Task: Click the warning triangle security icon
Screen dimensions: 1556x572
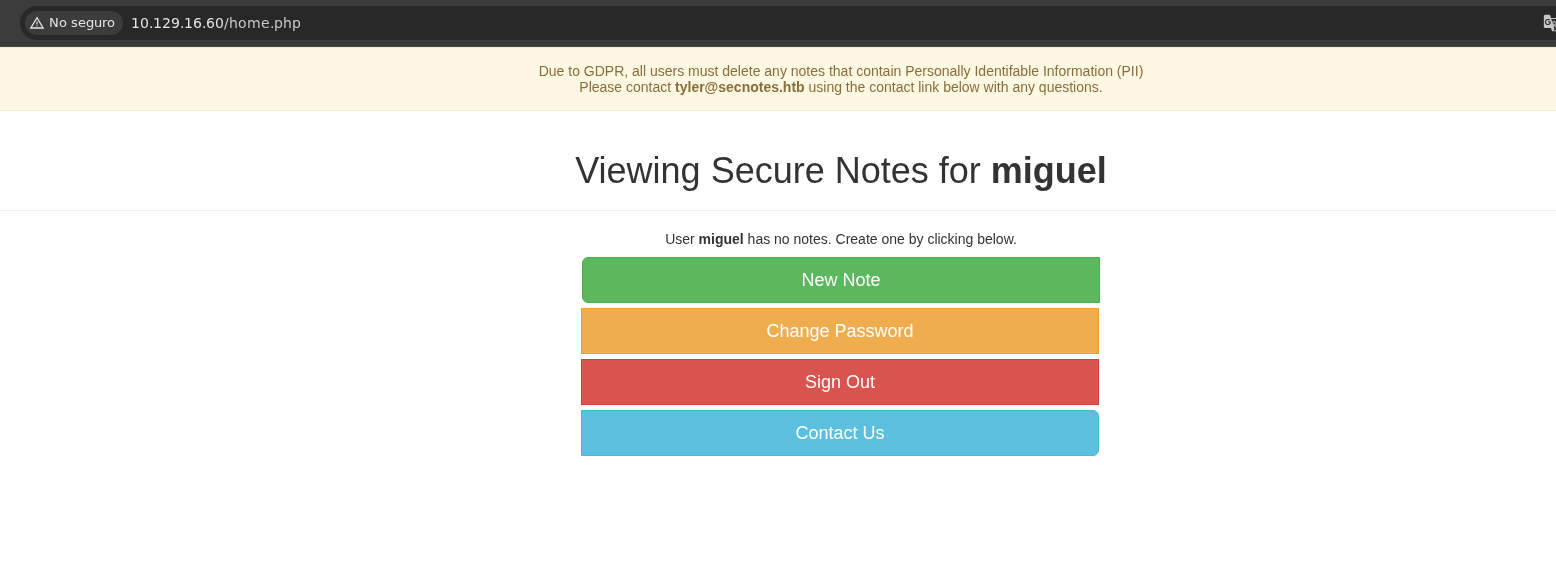Action: (37, 23)
